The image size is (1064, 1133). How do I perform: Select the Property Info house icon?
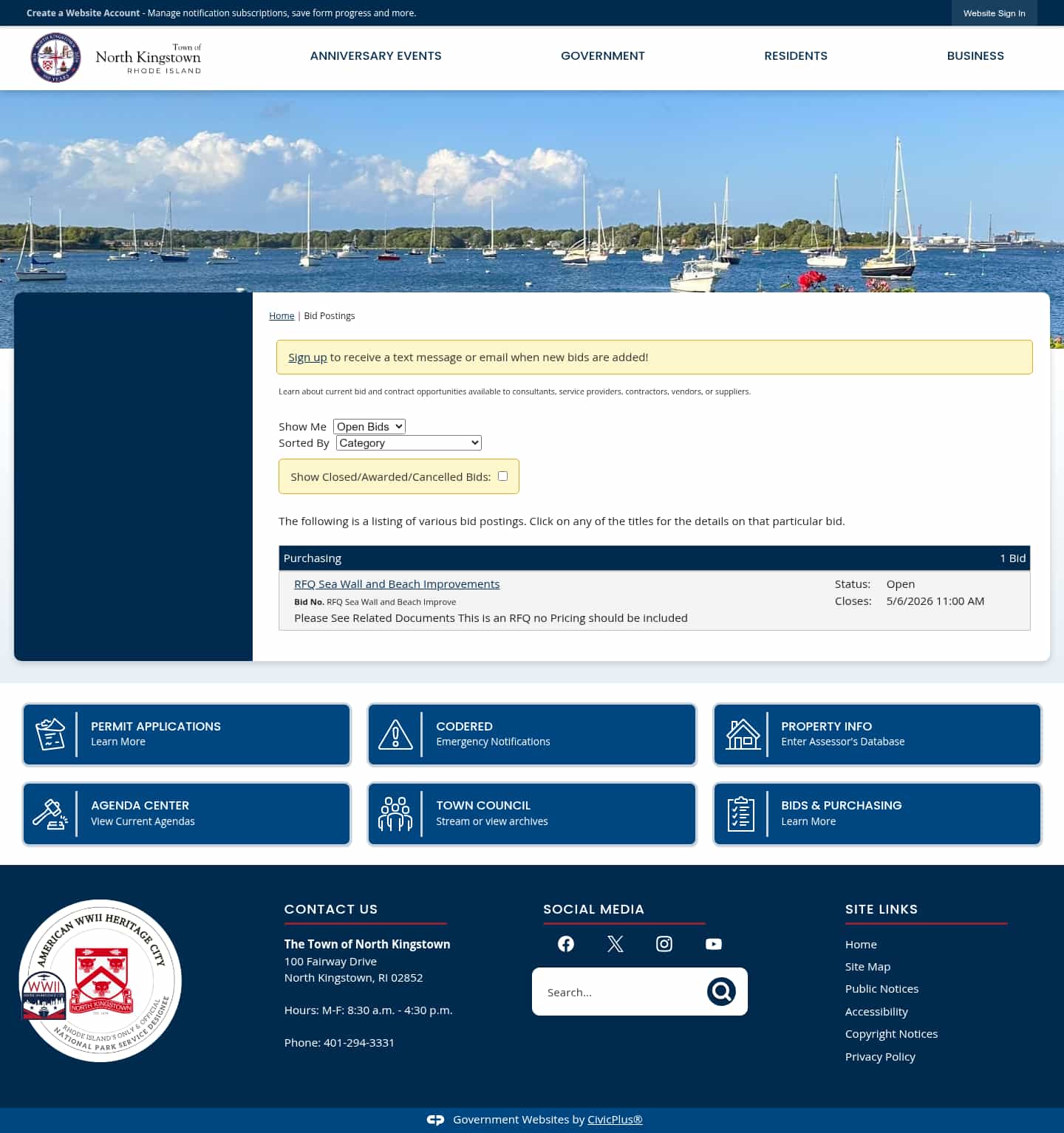pyautogui.click(x=742, y=733)
